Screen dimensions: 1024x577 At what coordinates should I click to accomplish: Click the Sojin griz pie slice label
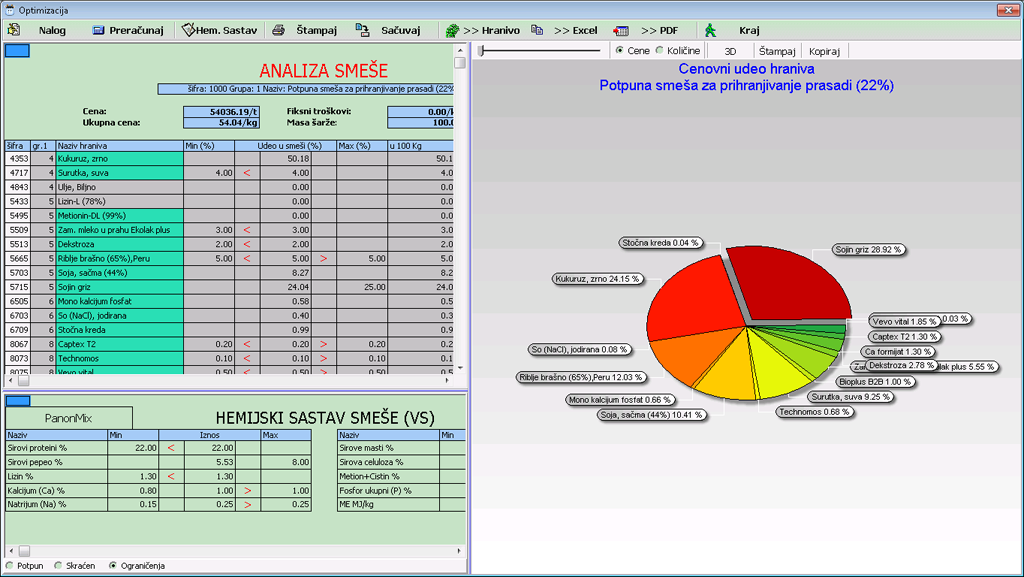[869, 250]
